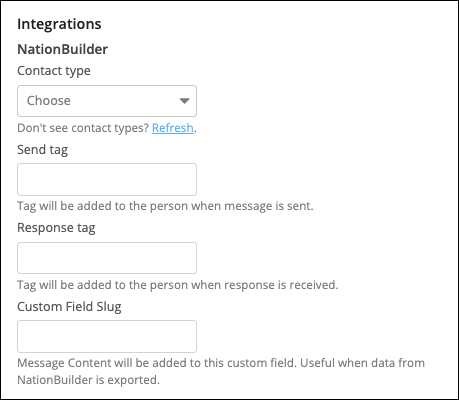Click "Useful when data from" text

pyautogui.click(x=363, y=363)
